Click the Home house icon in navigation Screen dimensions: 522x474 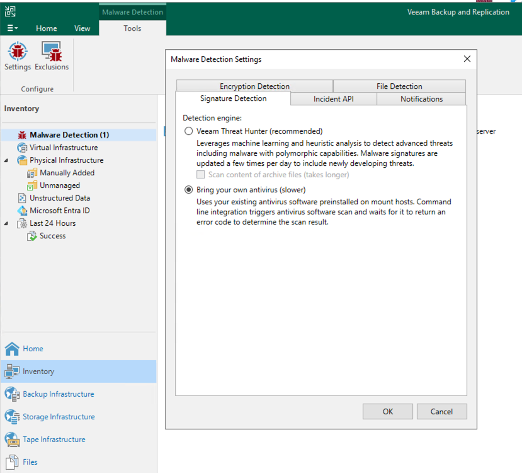12,349
